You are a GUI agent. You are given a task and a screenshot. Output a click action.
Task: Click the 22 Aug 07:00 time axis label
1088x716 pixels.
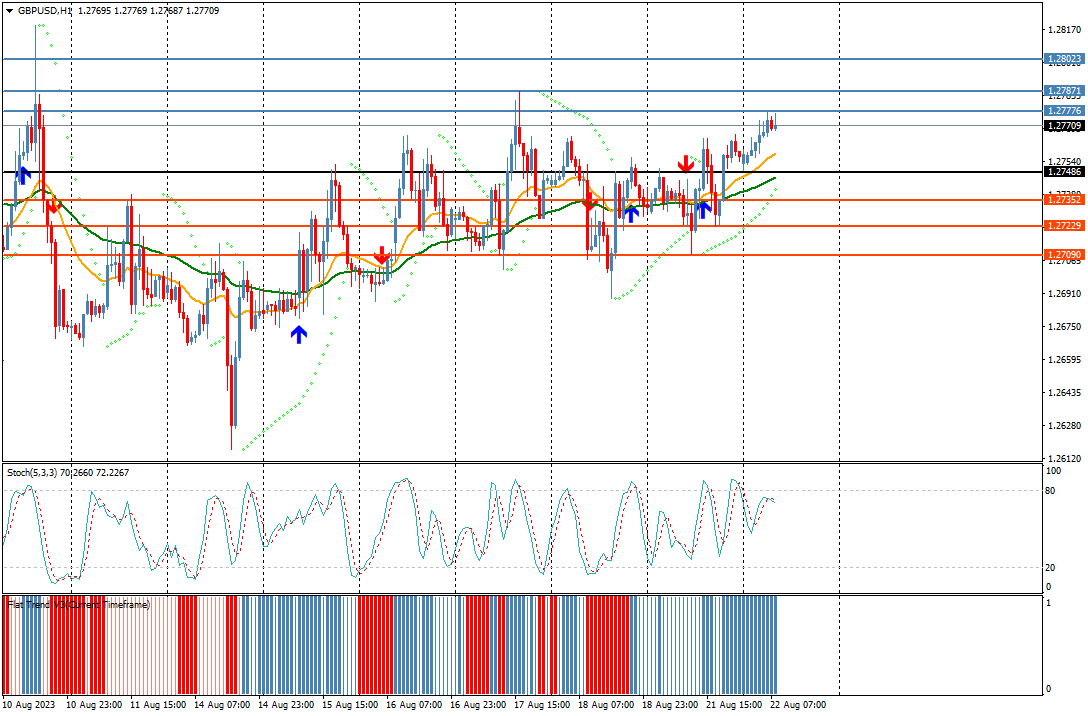coord(797,705)
